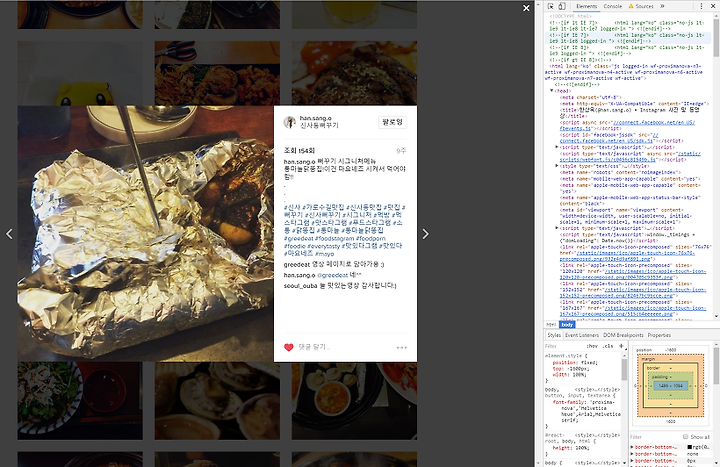Screen dimensions: 720x467
Task: Click the position fixed style value
Action: pos(589,363)
